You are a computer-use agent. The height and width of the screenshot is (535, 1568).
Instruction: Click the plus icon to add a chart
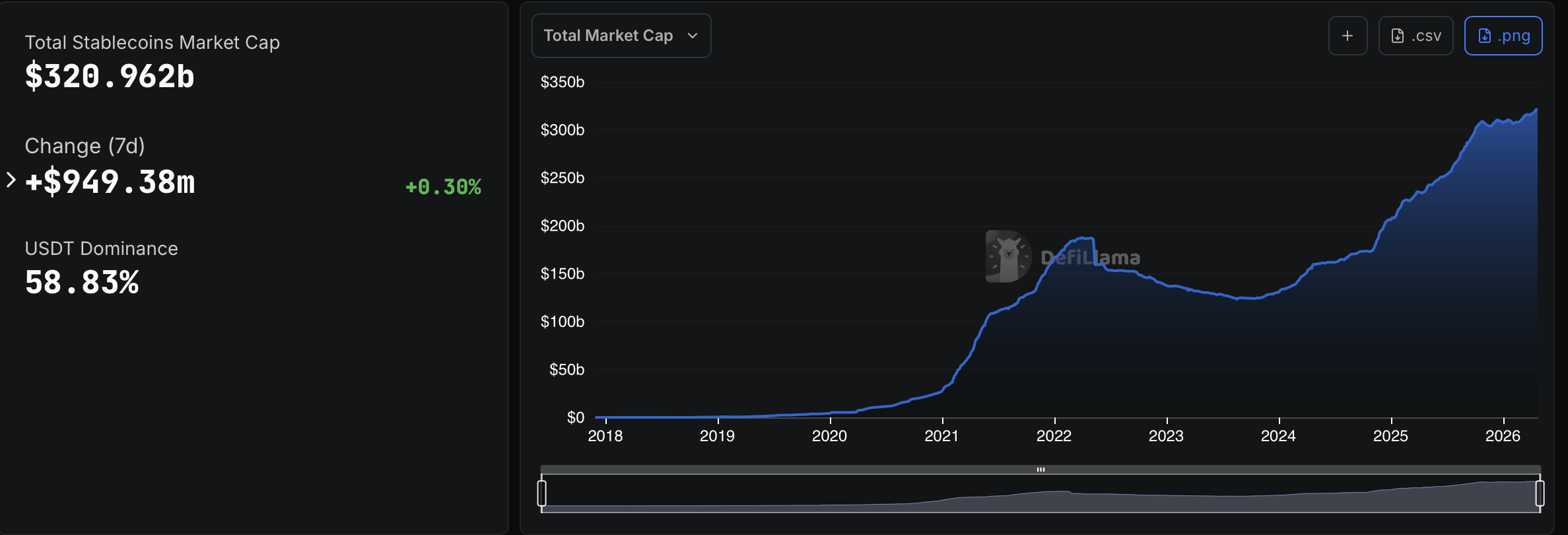point(1347,36)
